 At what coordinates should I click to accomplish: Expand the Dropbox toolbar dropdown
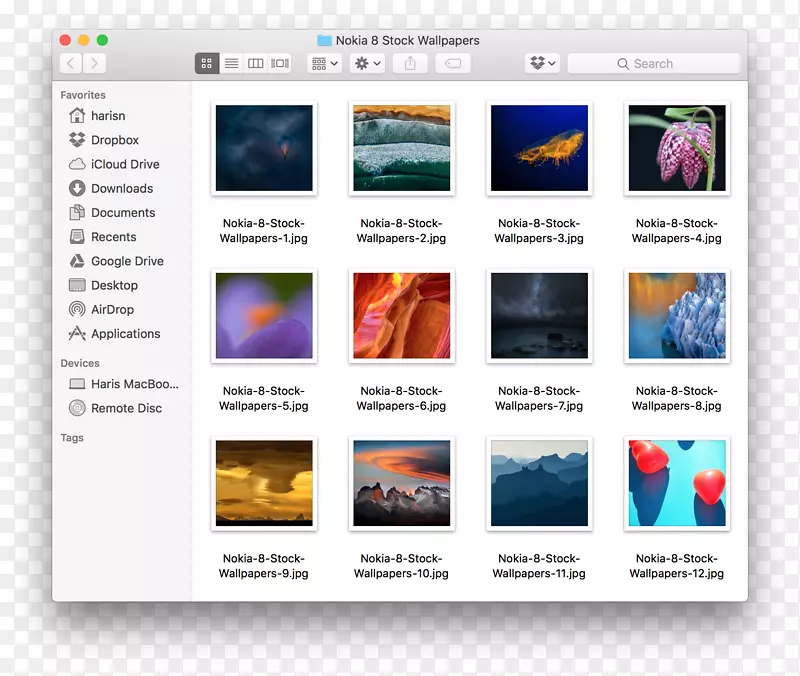click(542, 63)
